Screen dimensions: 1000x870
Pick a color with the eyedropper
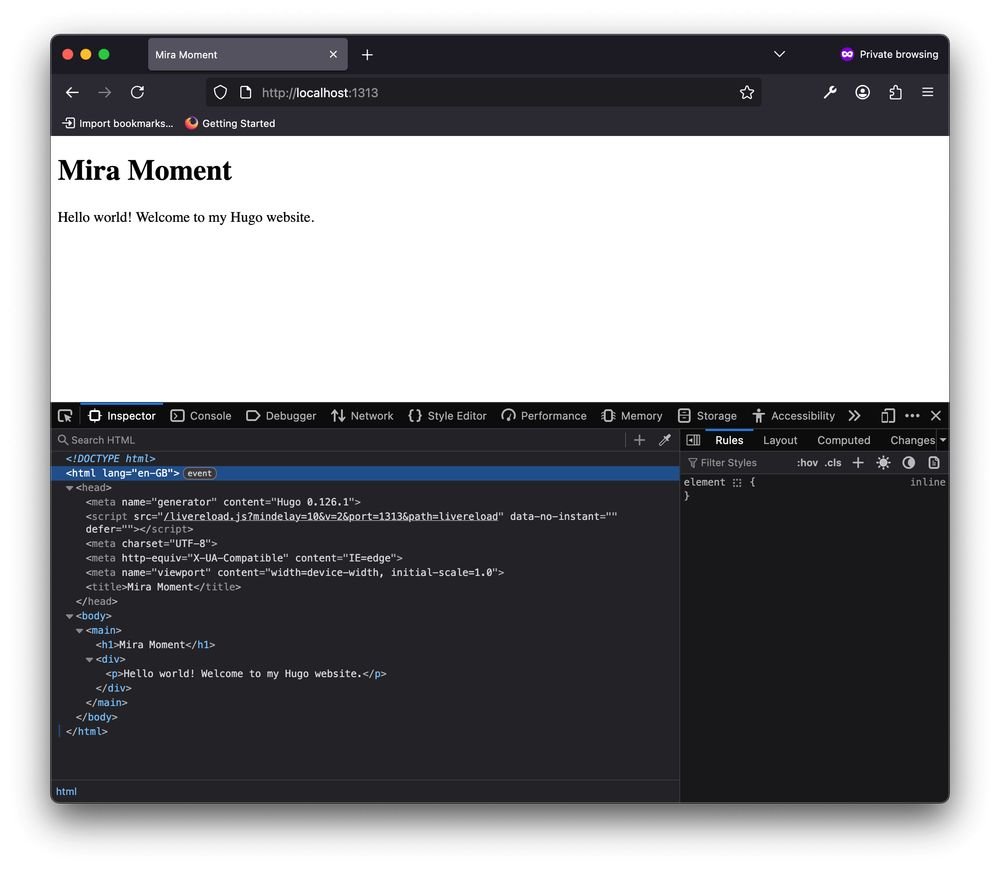(x=665, y=440)
